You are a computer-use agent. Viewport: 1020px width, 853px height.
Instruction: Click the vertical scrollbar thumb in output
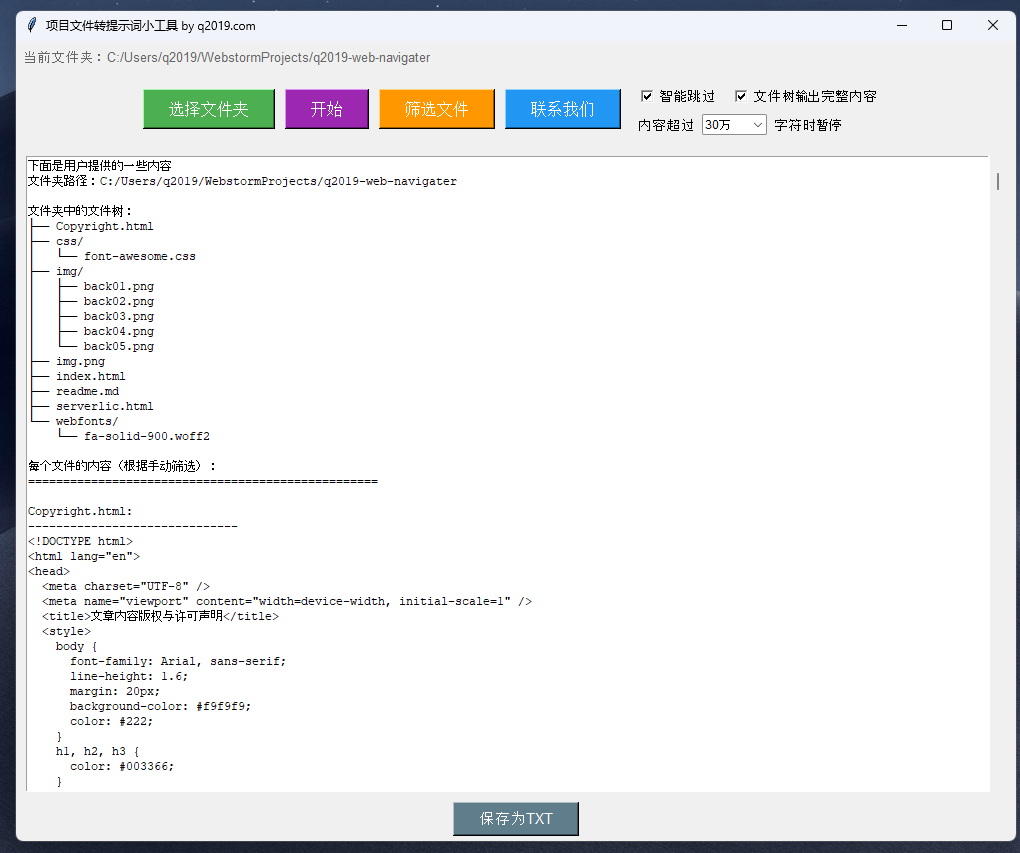point(997,181)
